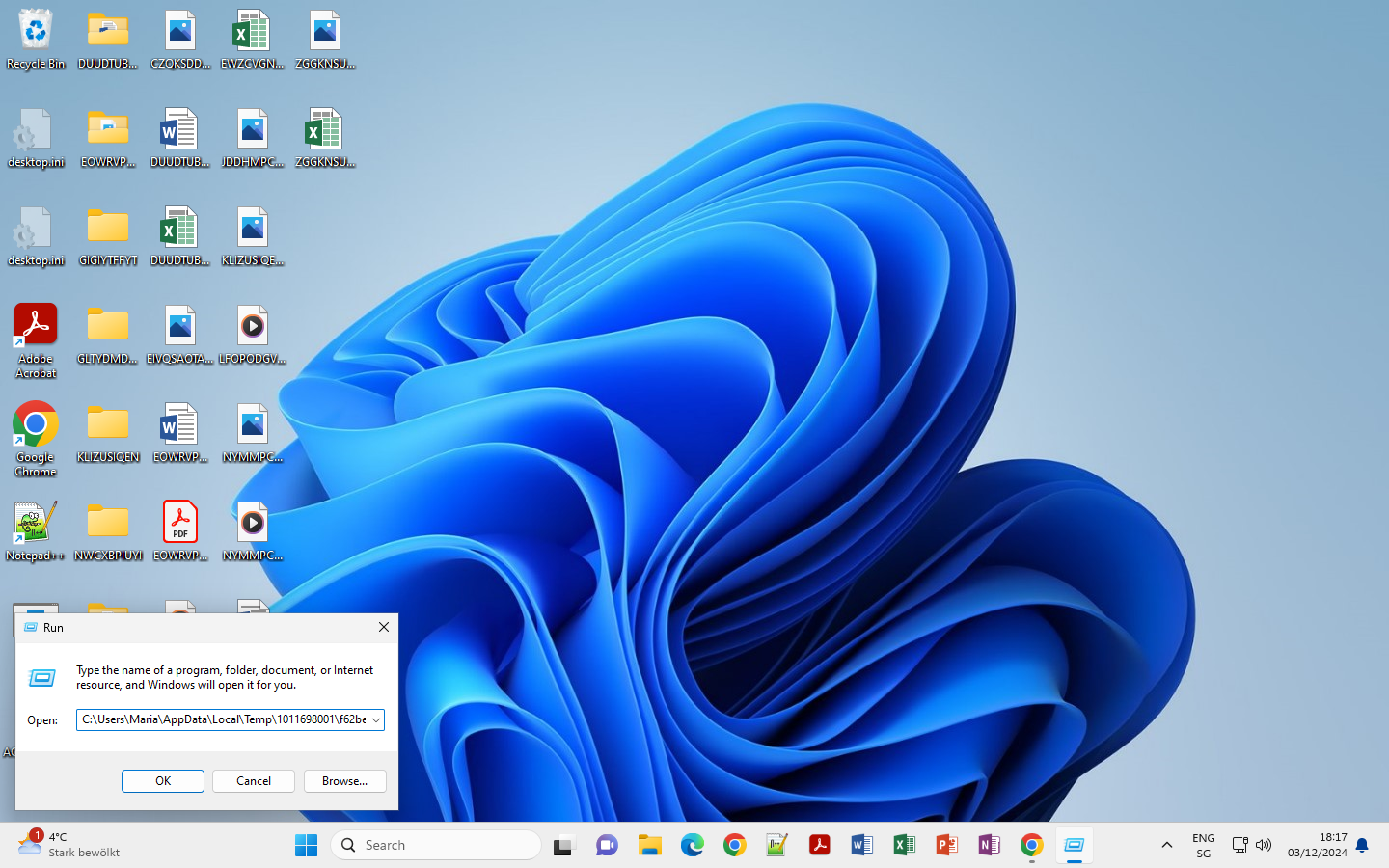Select the Recycle Bin desktop icon
The image size is (1389, 868).
pyautogui.click(x=36, y=41)
